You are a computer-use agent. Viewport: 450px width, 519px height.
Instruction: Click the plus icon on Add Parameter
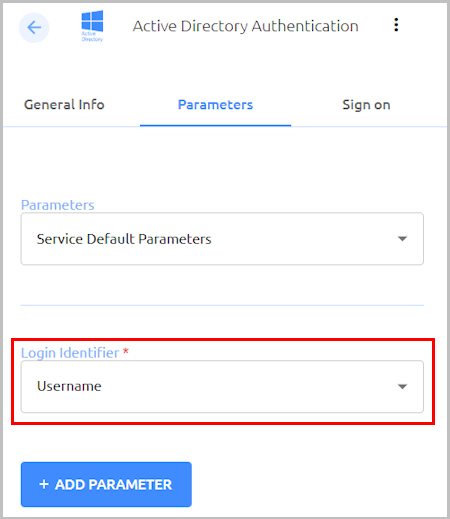pyautogui.click(x=44, y=484)
